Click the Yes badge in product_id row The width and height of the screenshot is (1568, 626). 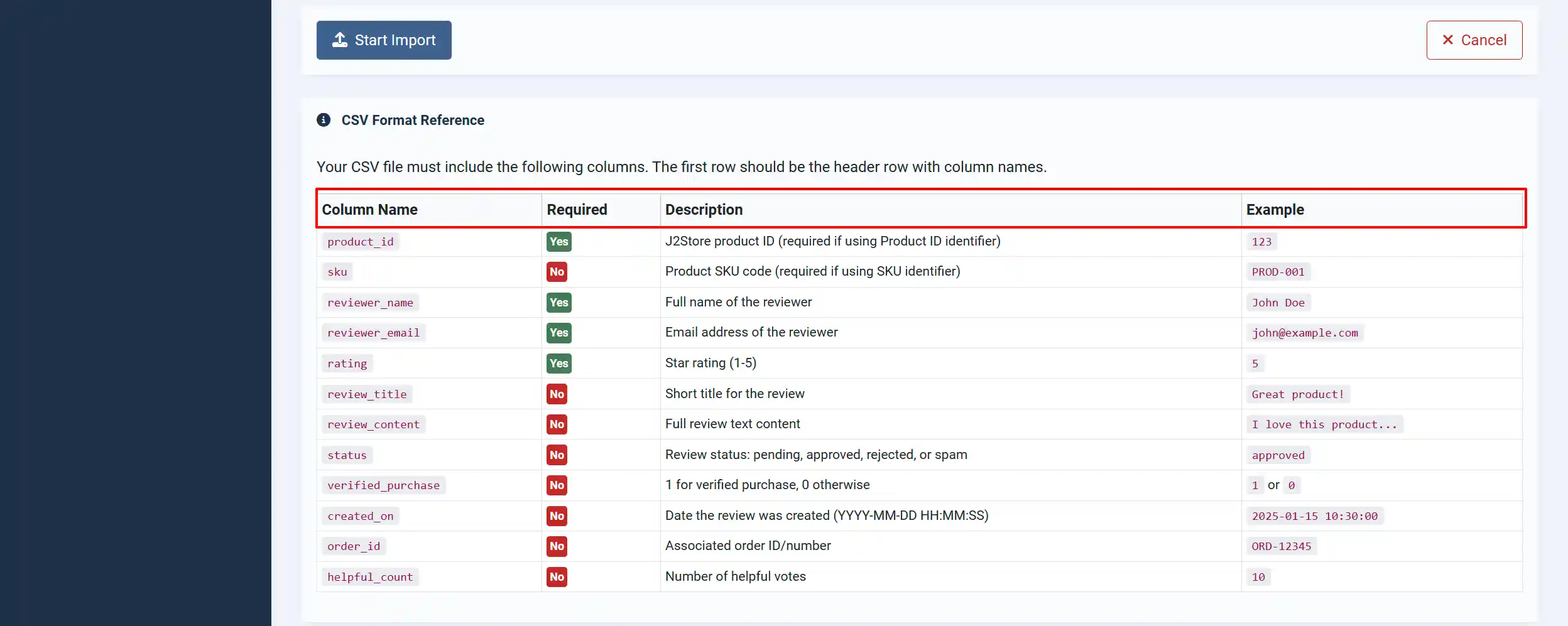[559, 242]
